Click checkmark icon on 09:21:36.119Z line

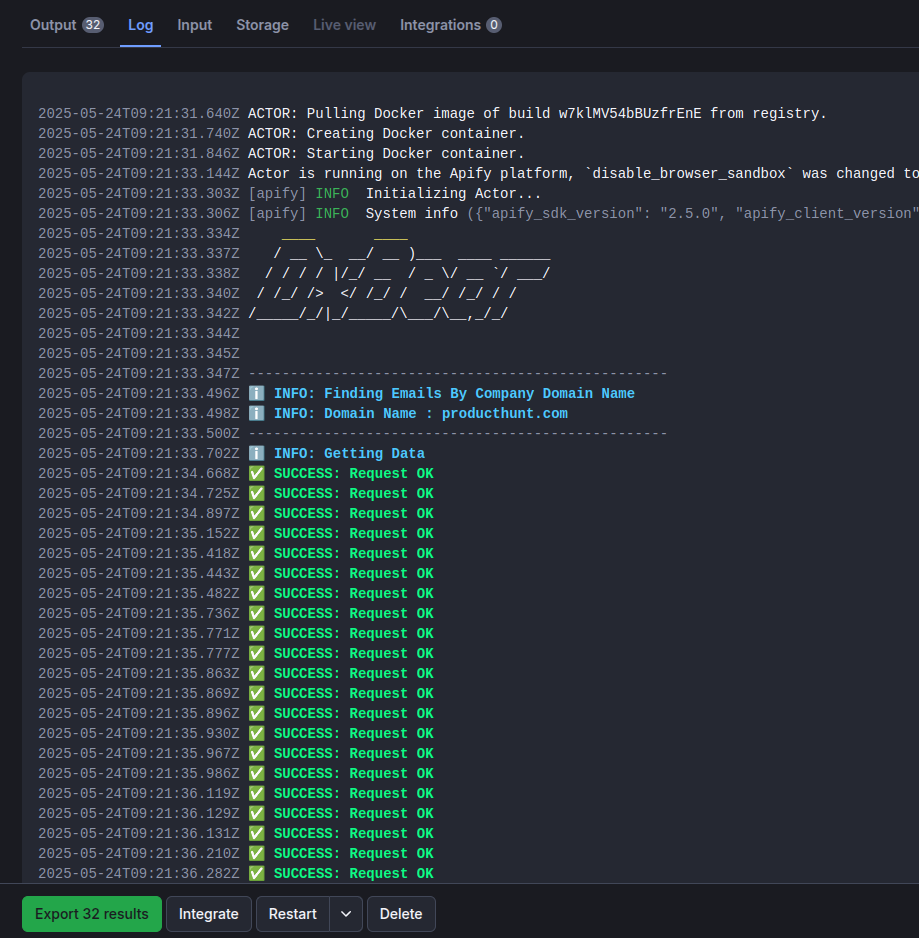(x=257, y=793)
